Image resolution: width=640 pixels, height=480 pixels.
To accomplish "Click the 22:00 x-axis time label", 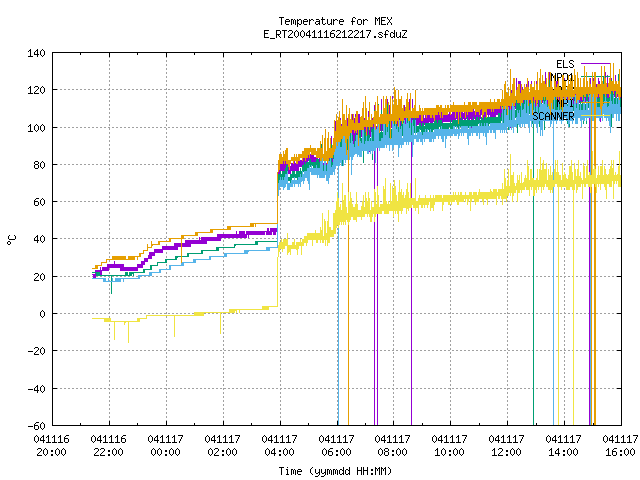I will [109, 452].
